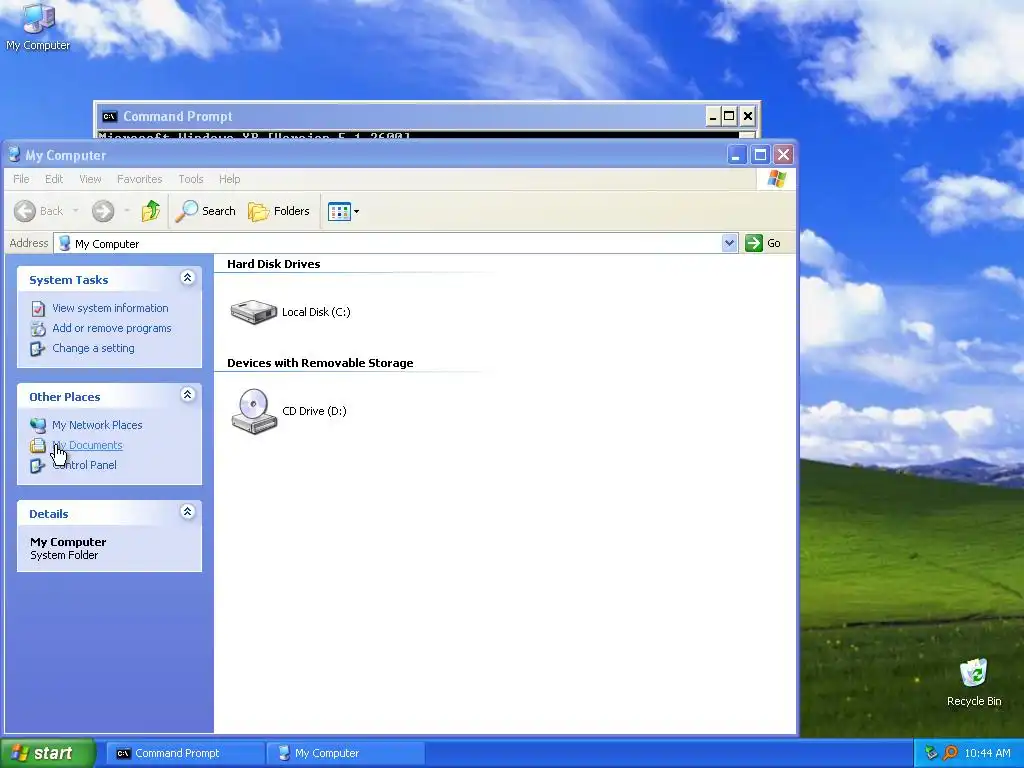Collapse the Other Places panel
The image size is (1024, 768).
pyautogui.click(x=187, y=394)
